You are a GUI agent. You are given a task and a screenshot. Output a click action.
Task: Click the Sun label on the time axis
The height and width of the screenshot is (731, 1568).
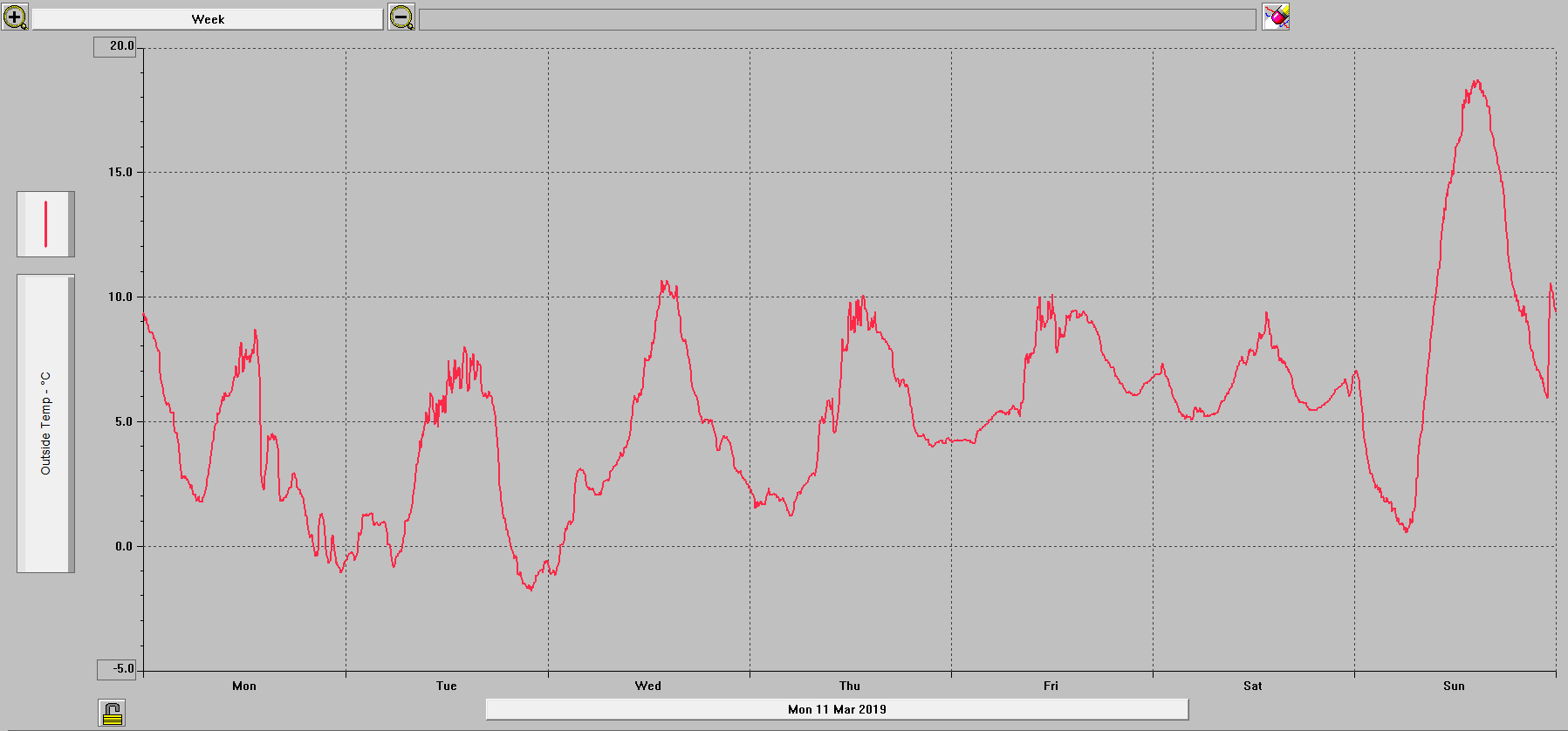click(1454, 686)
